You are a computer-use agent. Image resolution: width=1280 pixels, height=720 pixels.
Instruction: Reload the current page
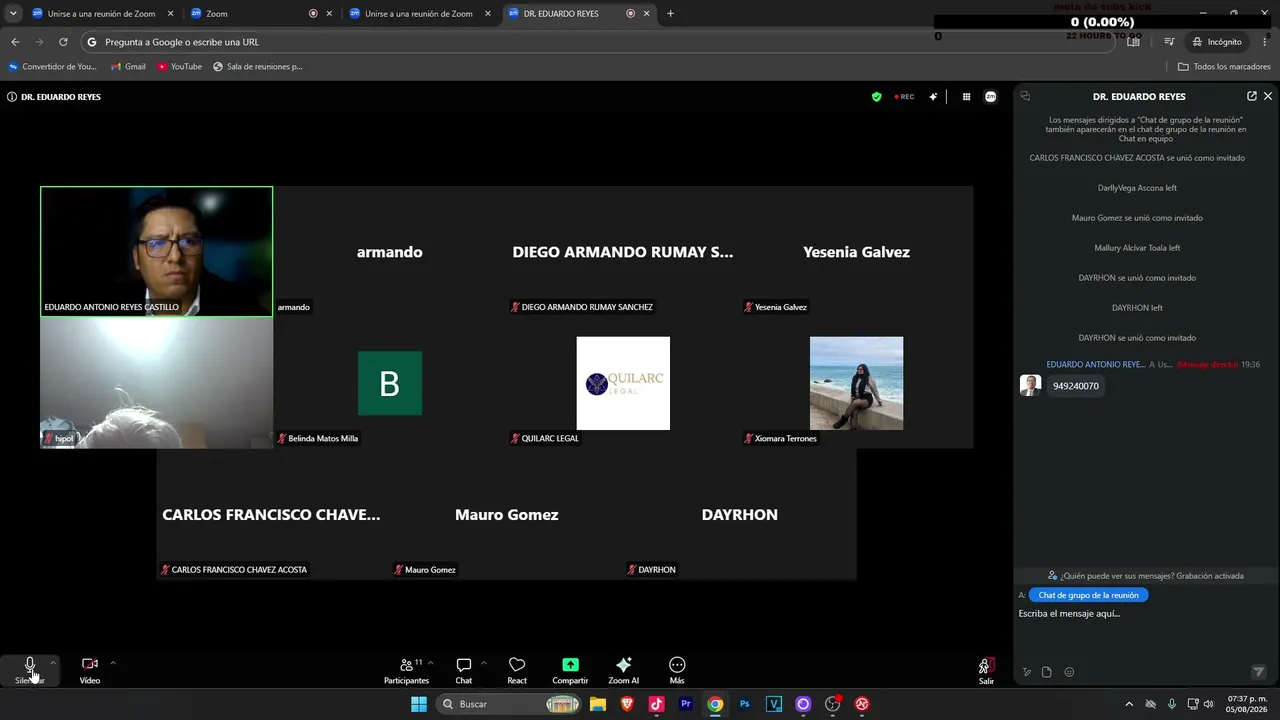click(63, 42)
